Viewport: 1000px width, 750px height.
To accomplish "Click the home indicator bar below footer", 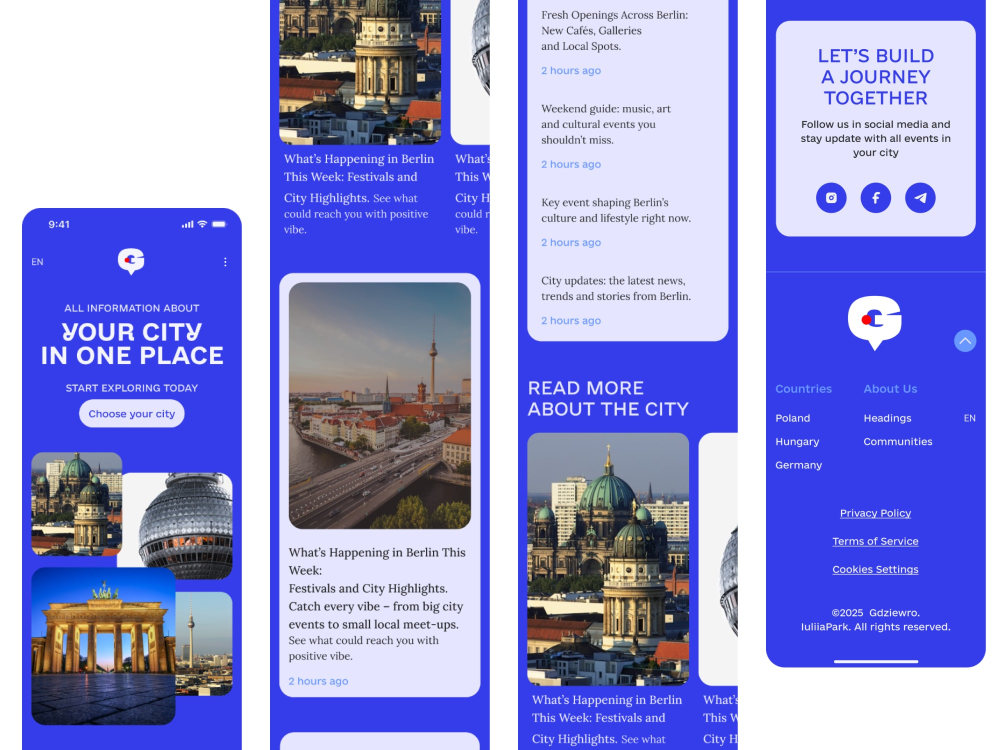I will 876,661.
